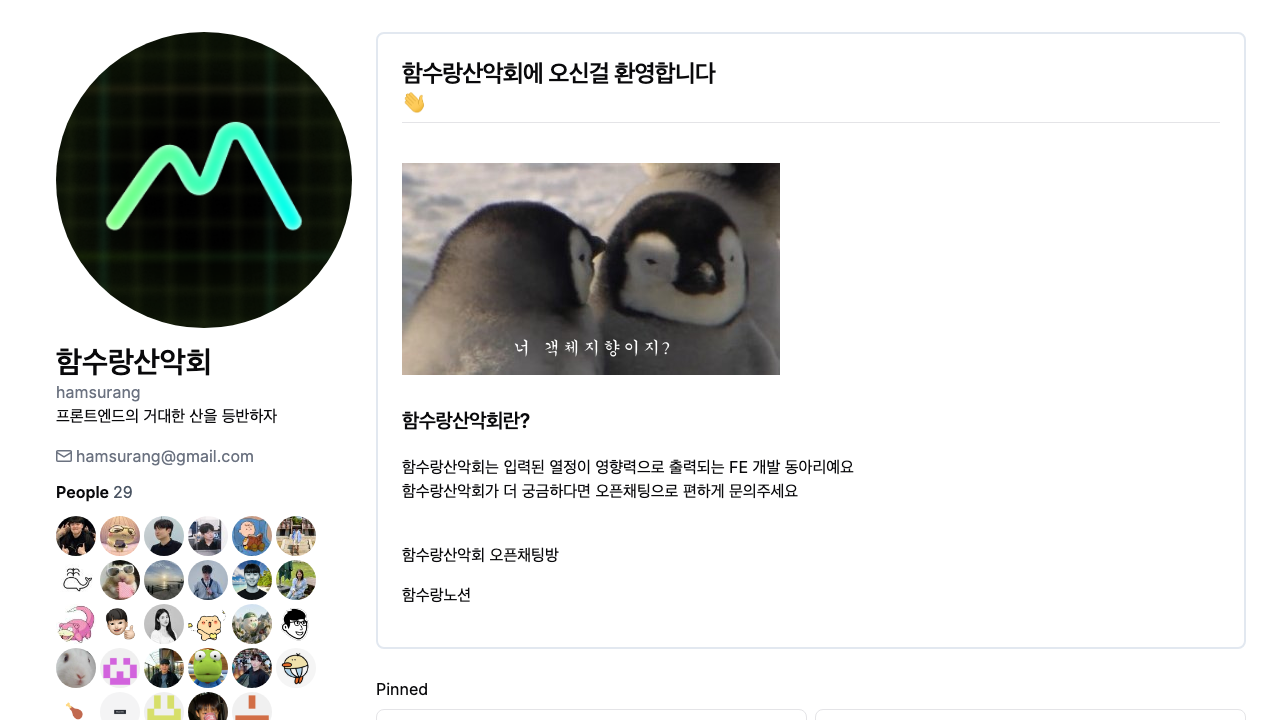Image resolution: width=1280 pixels, height=720 pixels.
Task: Open the pink Slowpoke avatar member profile
Action: point(76,624)
